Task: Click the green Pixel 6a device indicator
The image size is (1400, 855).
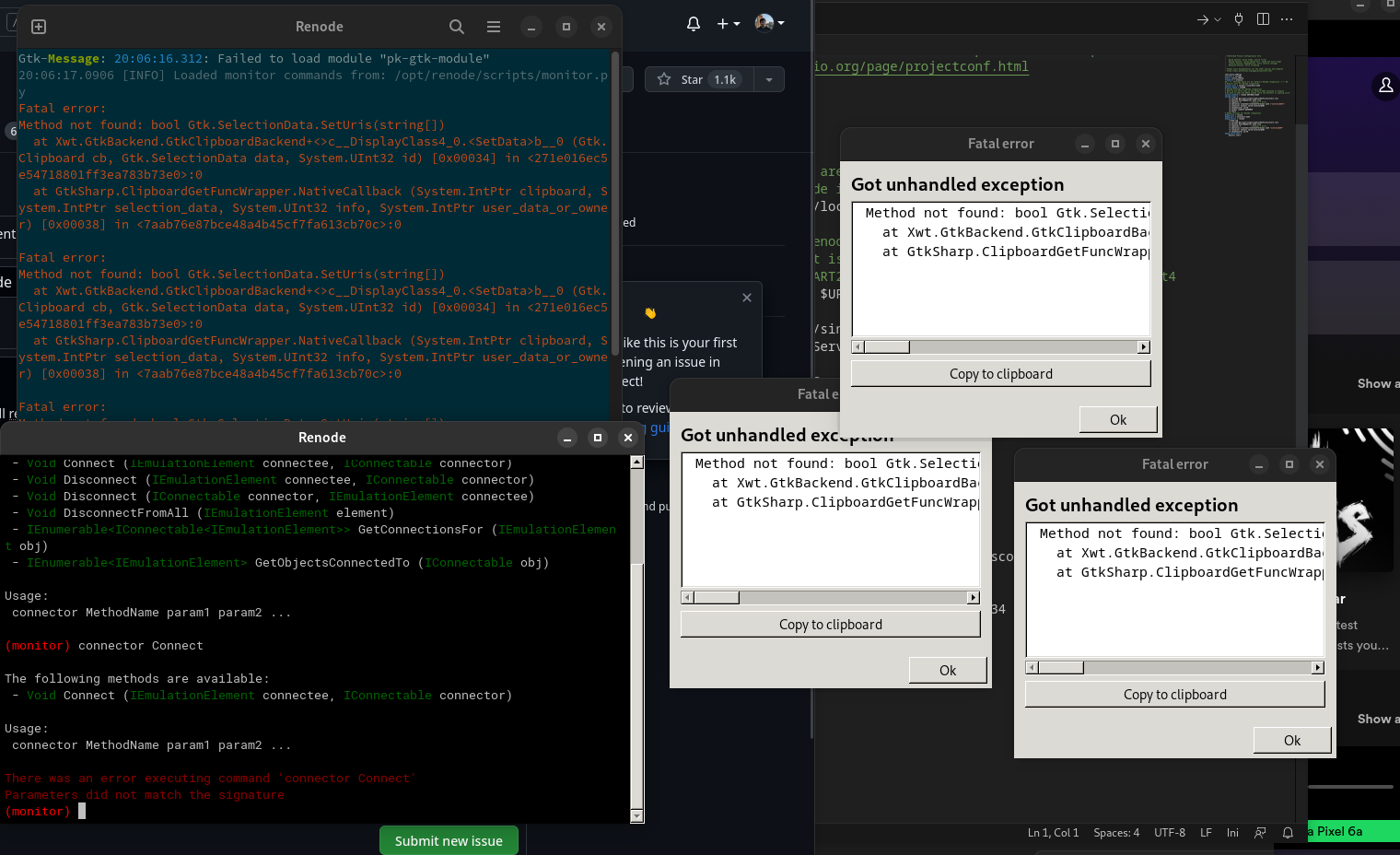Action: point(1354,832)
